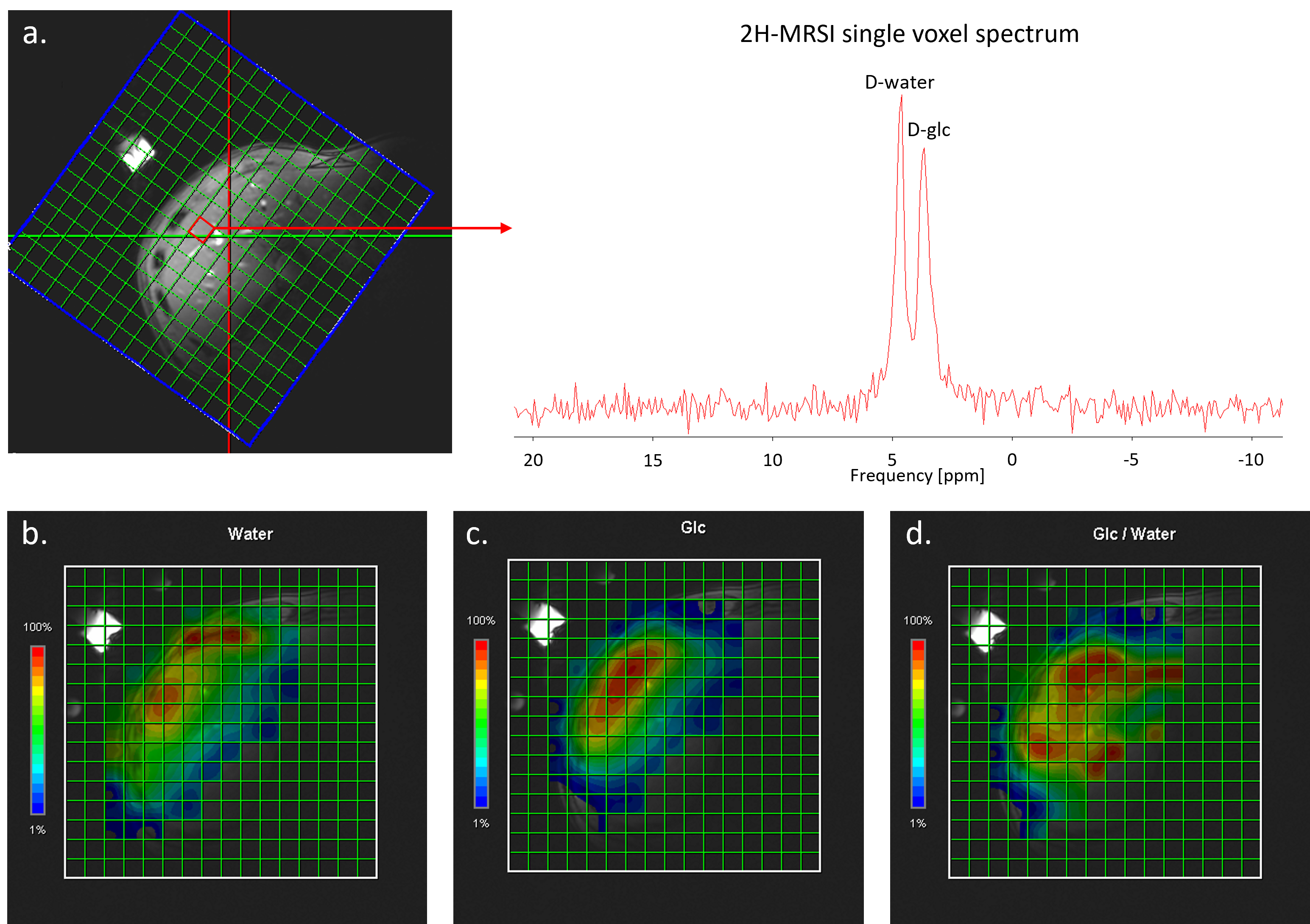
Task: Click the 0 tick label on the frequency axis
Action: (x=1011, y=460)
